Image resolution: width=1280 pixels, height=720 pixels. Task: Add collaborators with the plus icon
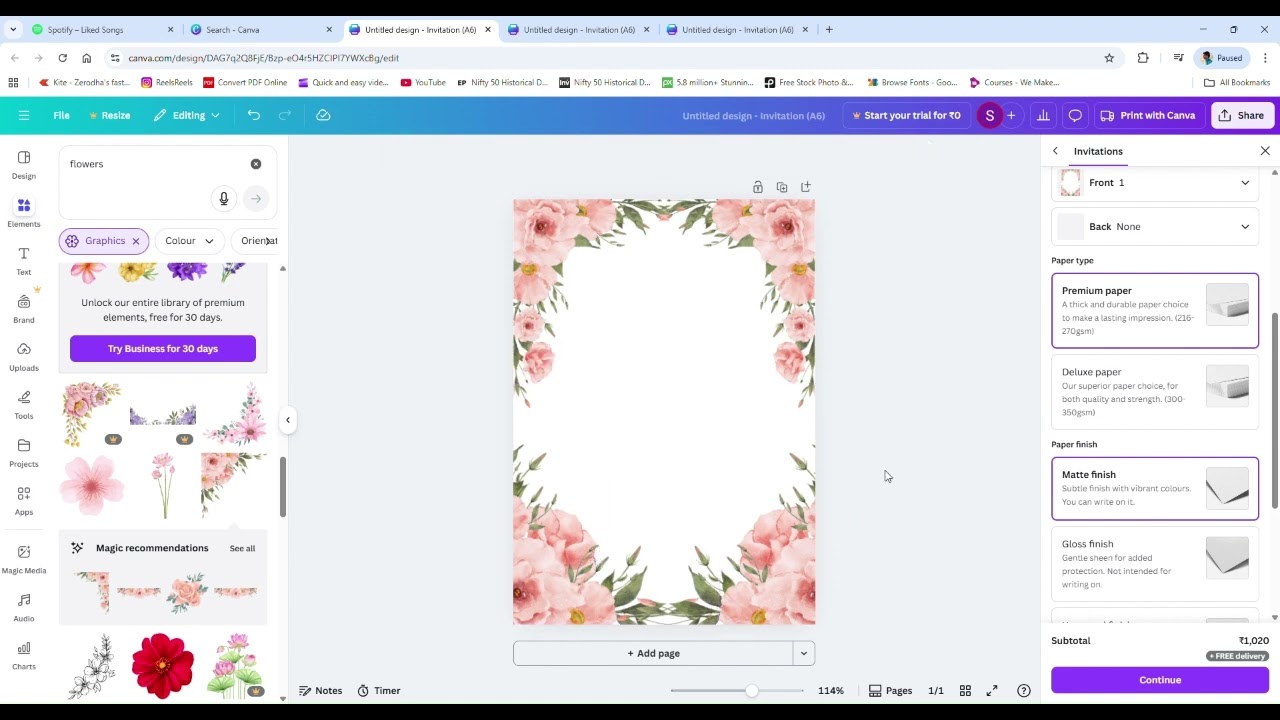[x=1011, y=115]
